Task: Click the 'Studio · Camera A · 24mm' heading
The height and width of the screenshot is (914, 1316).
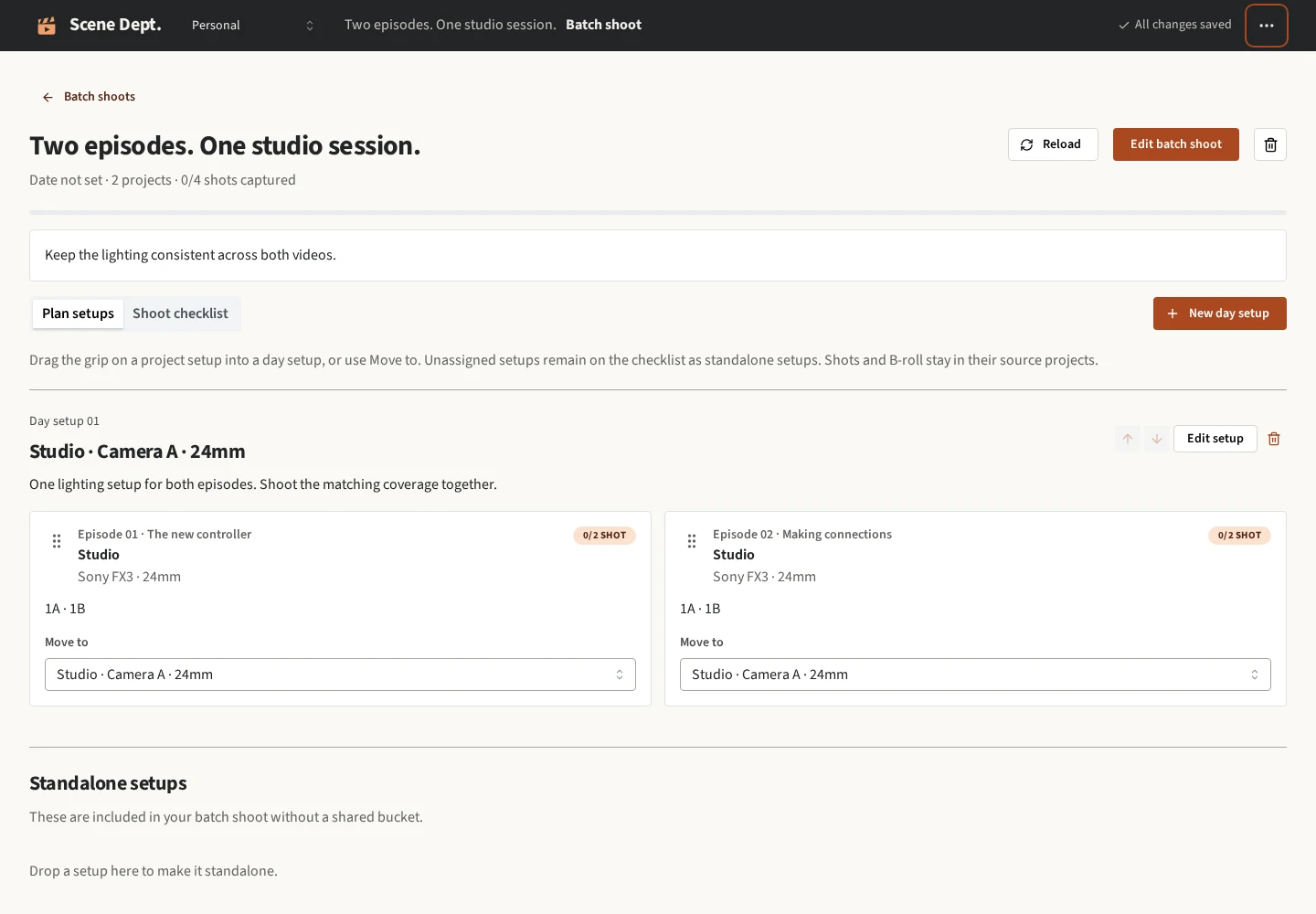Action: point(137,452)
